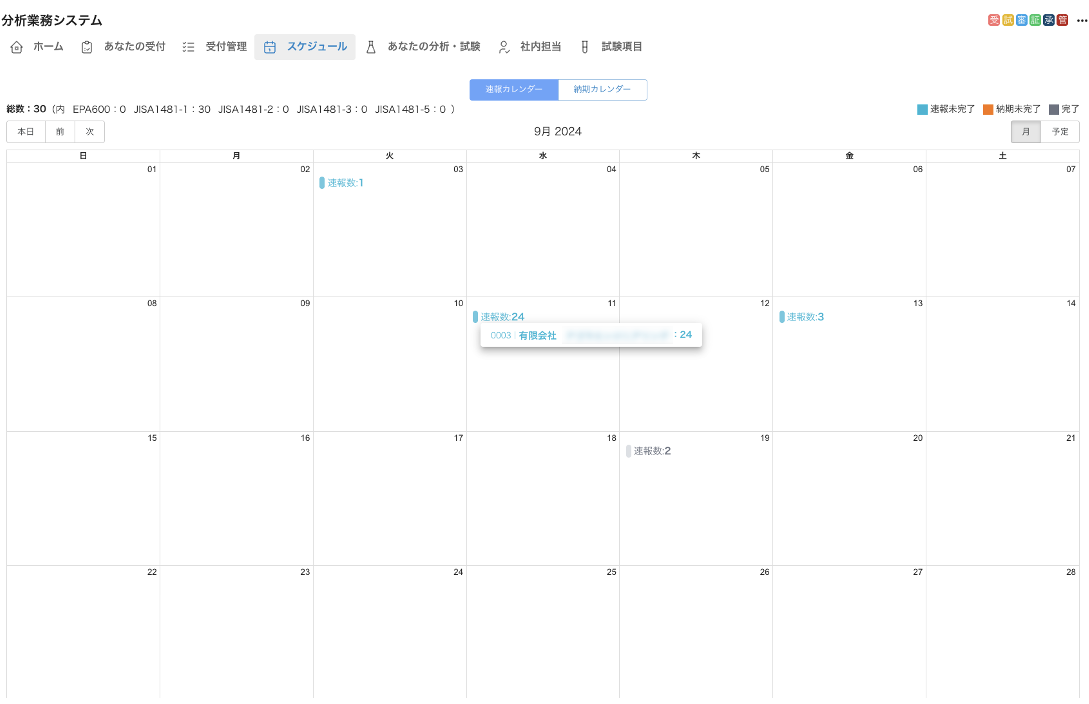Advance to next month with 次
Image resolution: width=1089 pixels, height=704 pixels.
[x=89, y=131]
